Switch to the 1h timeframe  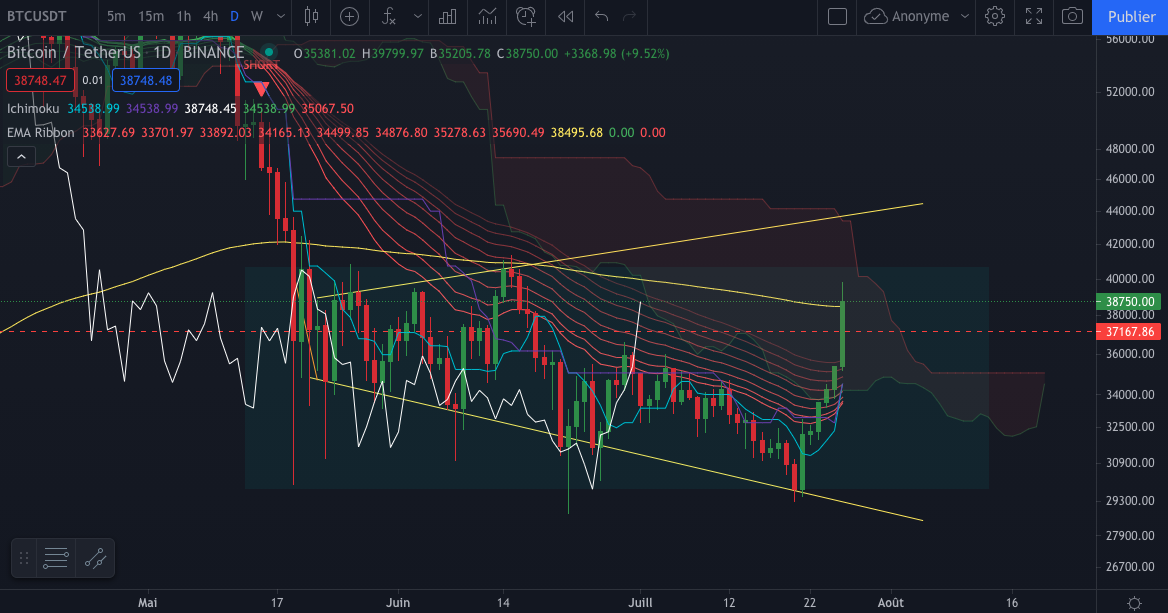click(x=183, y=17)
